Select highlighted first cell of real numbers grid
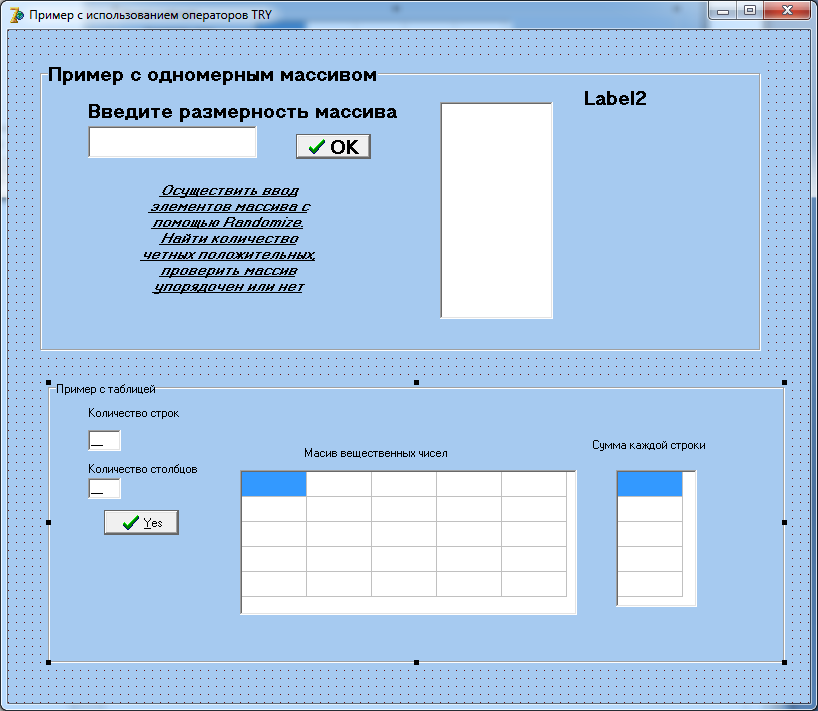This screenshot has height=711, width=818. pos(274,484)
